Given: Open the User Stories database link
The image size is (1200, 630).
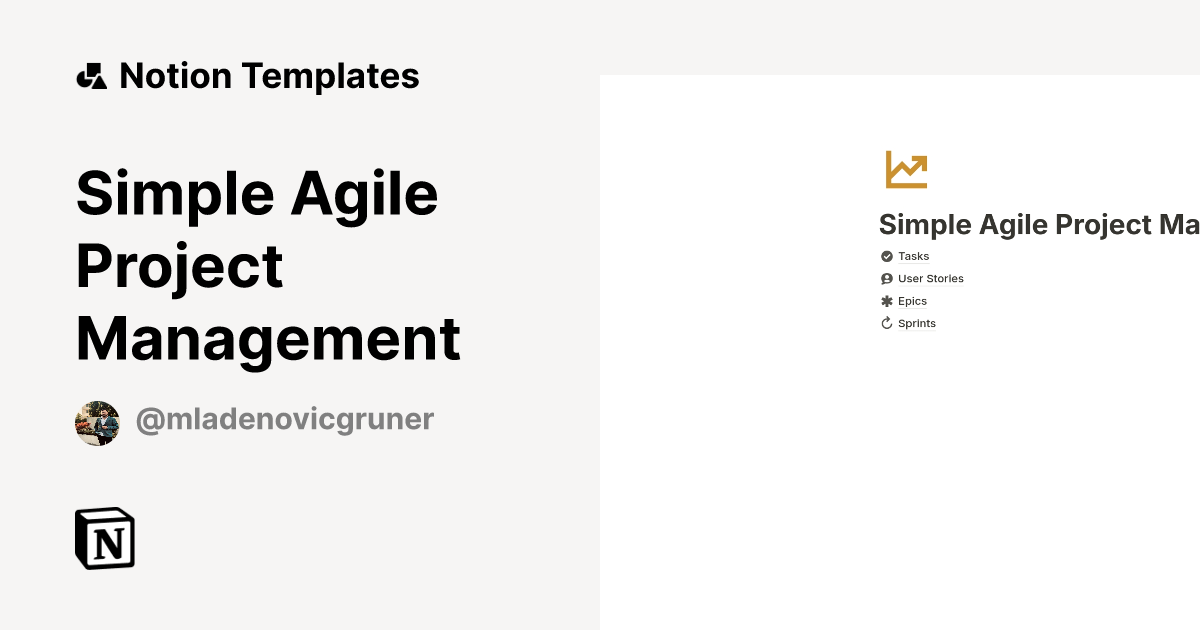Looking at the screenshot, I should pyautogui.click(x=930, y=278).
